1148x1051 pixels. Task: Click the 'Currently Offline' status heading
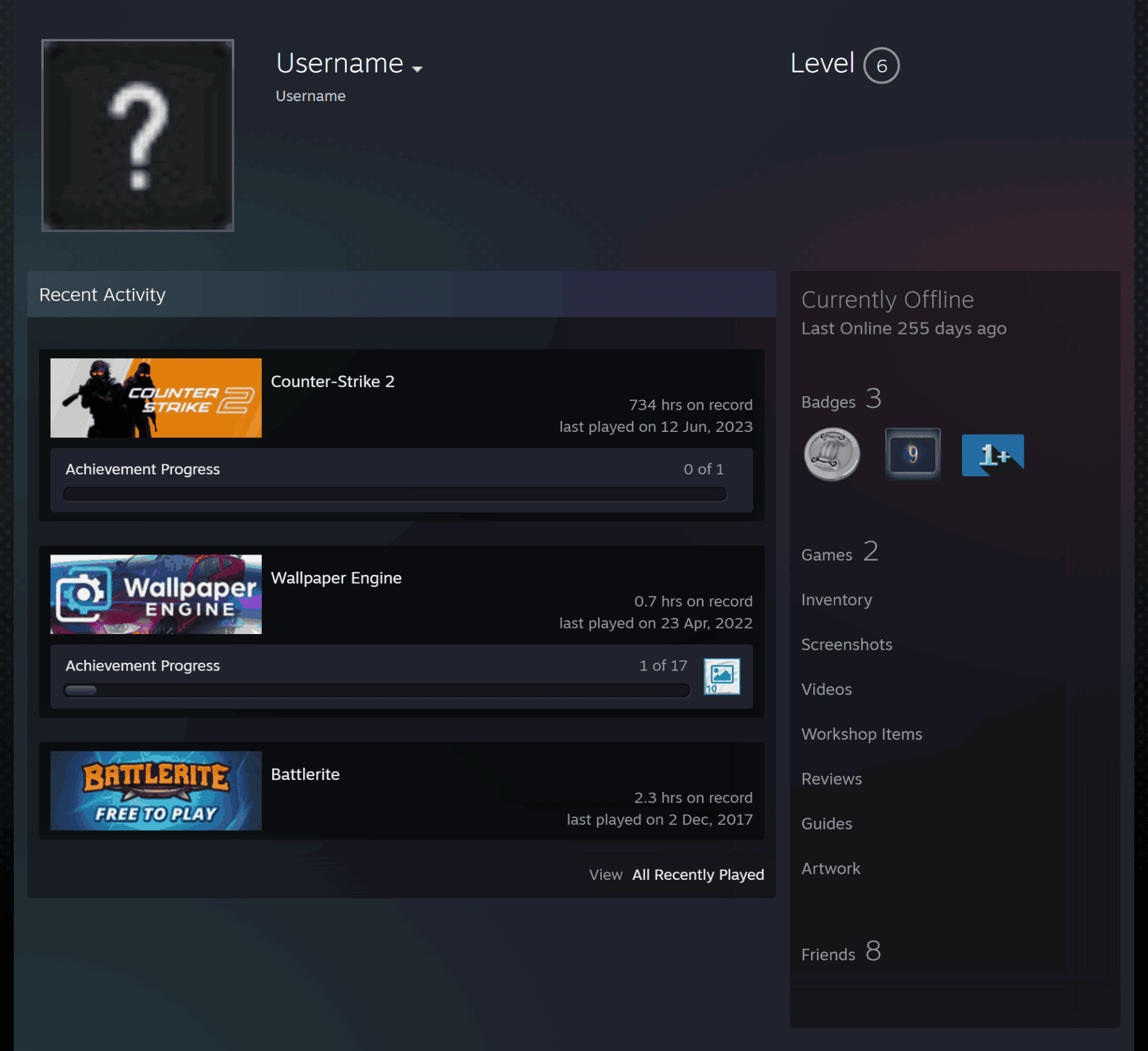point(887,300)
